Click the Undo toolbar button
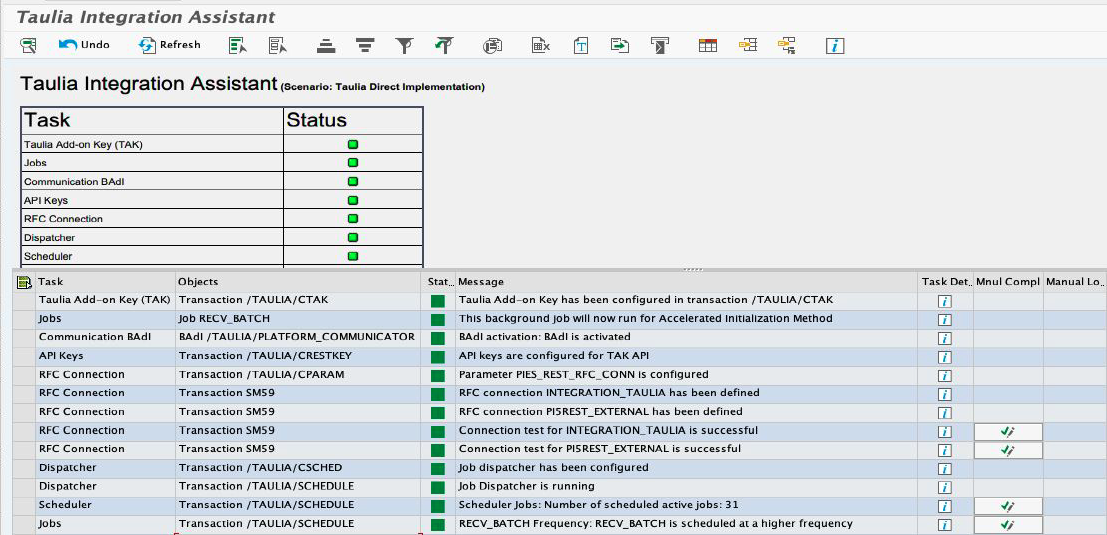The image size is (1107, 535). point(84,45)
